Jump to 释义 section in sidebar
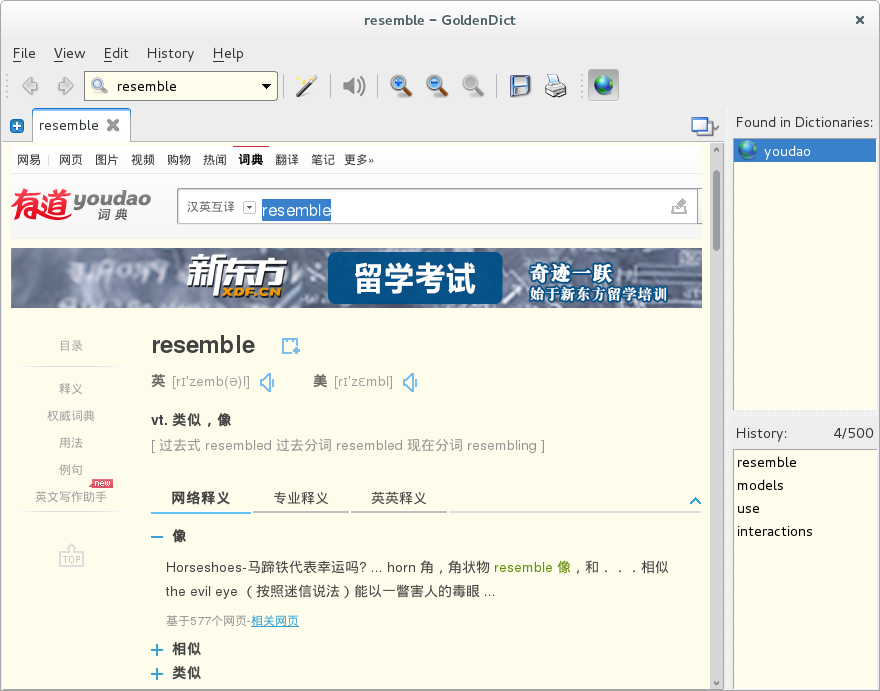The width and height of the screenshot is (880, 691). pos(71,388)
